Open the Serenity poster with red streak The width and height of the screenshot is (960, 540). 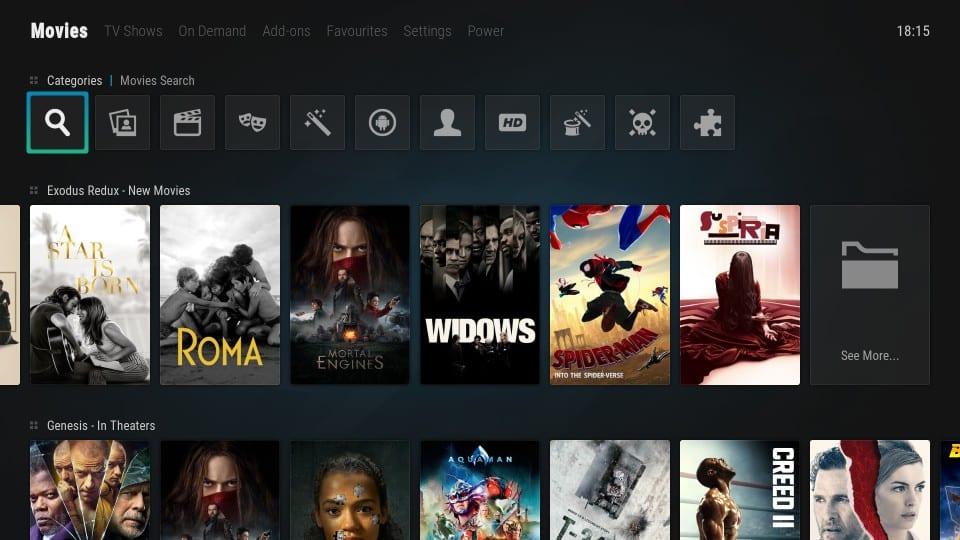pyautogui.click(x=869, y=490)
